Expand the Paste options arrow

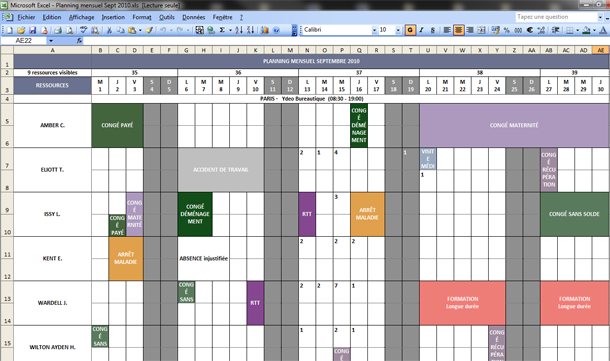pos(140,30)
